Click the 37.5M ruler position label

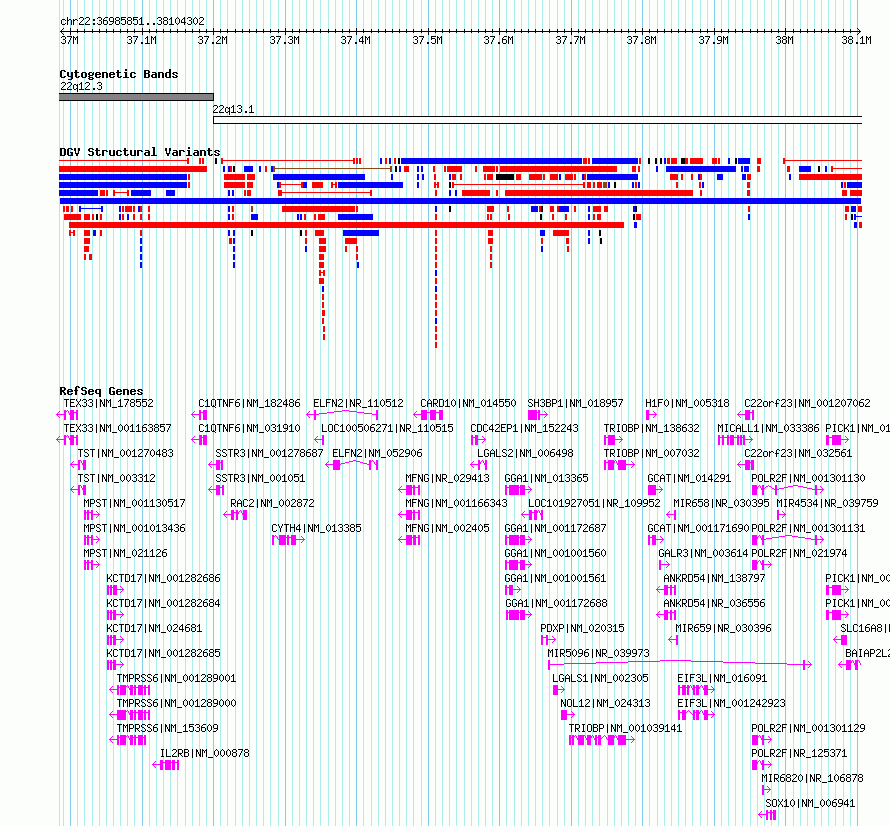tap(427, 40)
